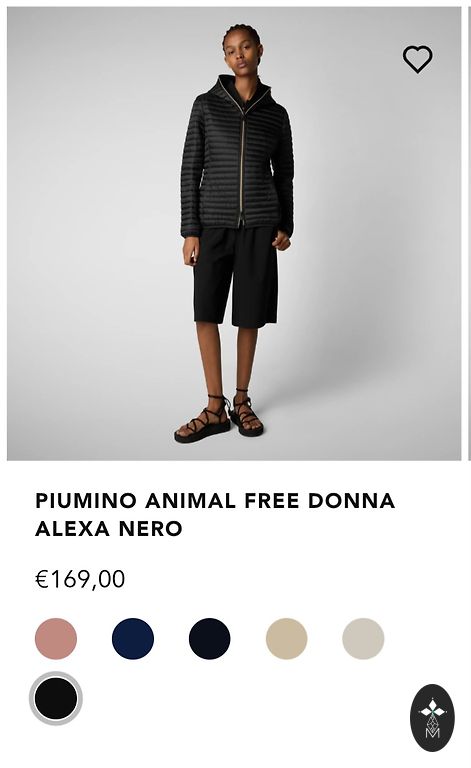Click the 'ALEXA NERO' title line
Screen dimensions: 471x768
(109, 529)
